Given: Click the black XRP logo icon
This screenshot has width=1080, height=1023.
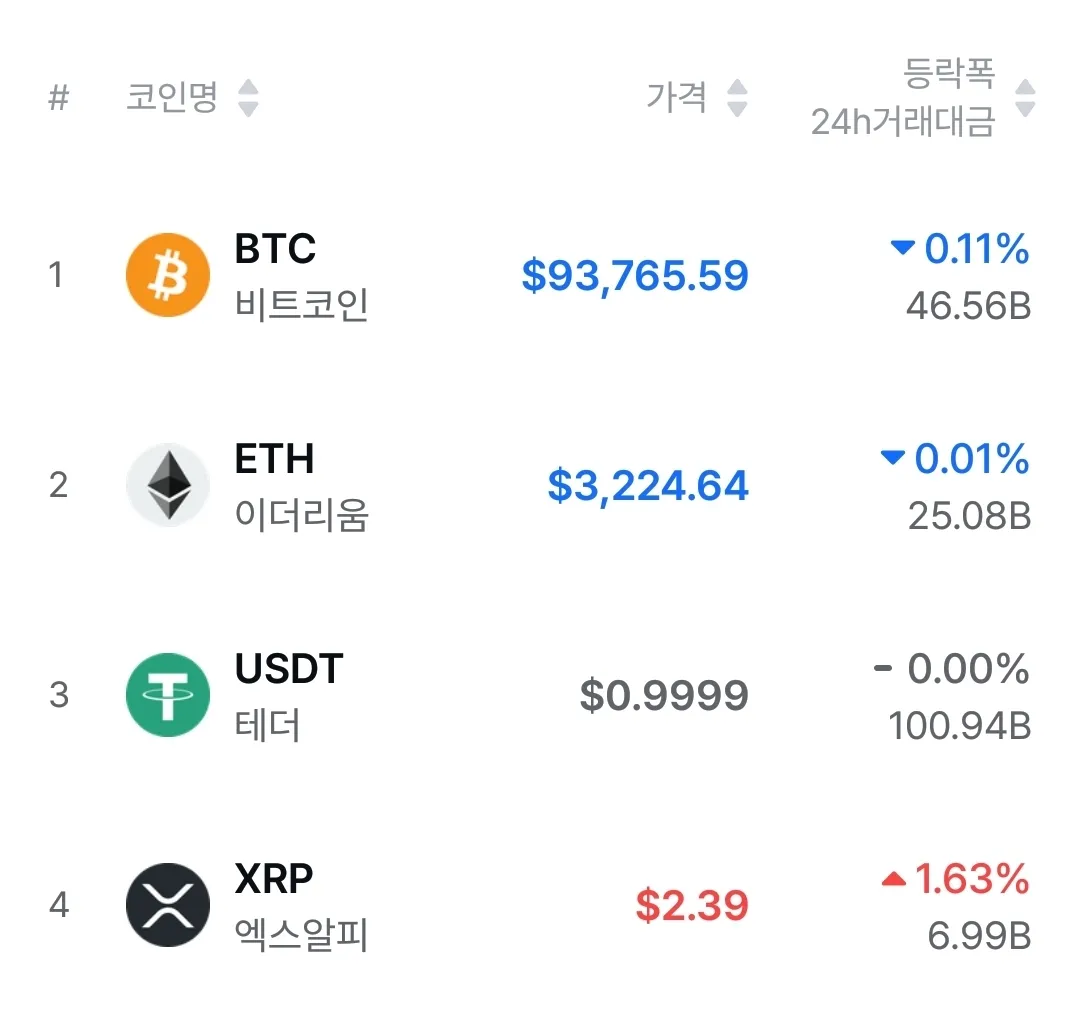Looking at the screenshot, I should [x=168, y=905].
